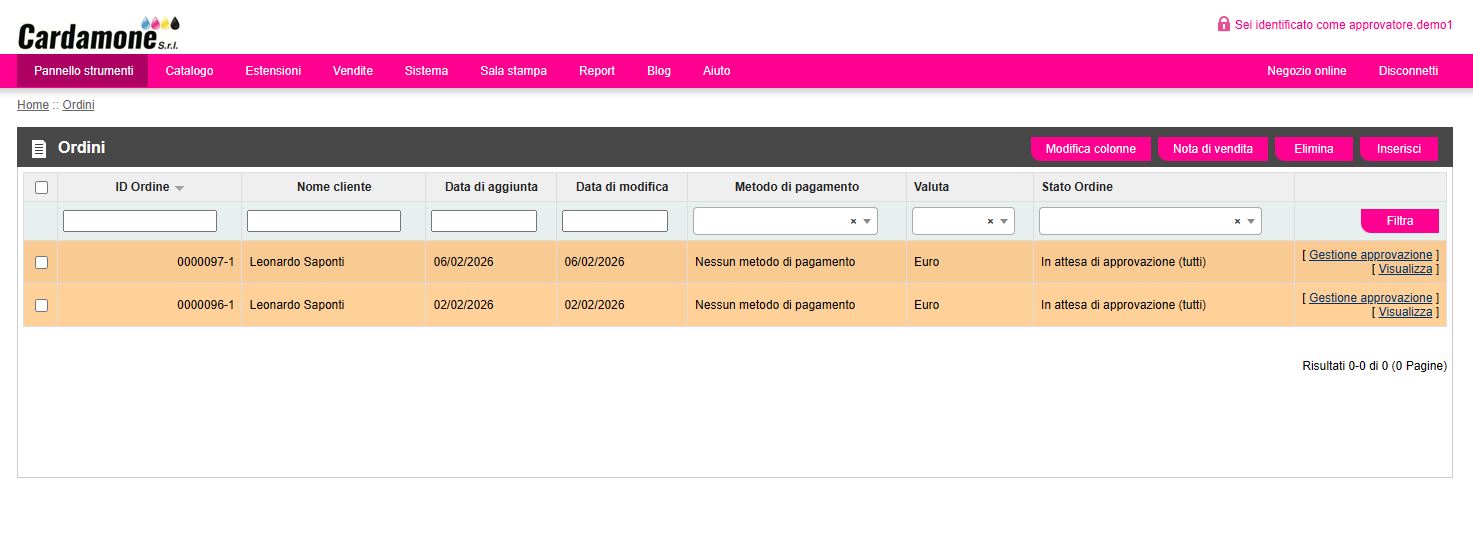Image resolution: width=1473 pixels, height=536 pixels.
Task: Open the Sistema menu
Action: tap(426, 71)
